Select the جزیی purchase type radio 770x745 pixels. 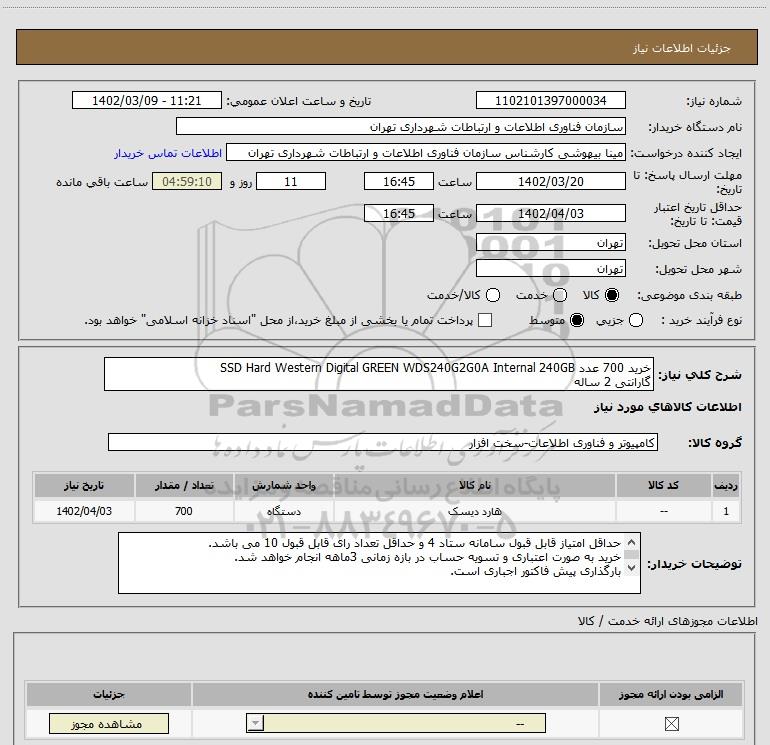pos(636,320)
